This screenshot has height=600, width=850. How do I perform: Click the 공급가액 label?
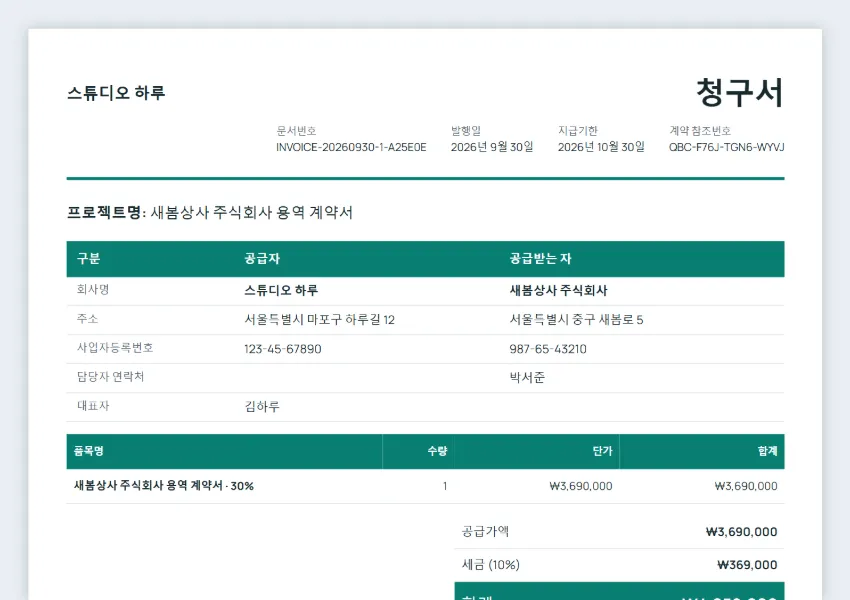point(485,531)
